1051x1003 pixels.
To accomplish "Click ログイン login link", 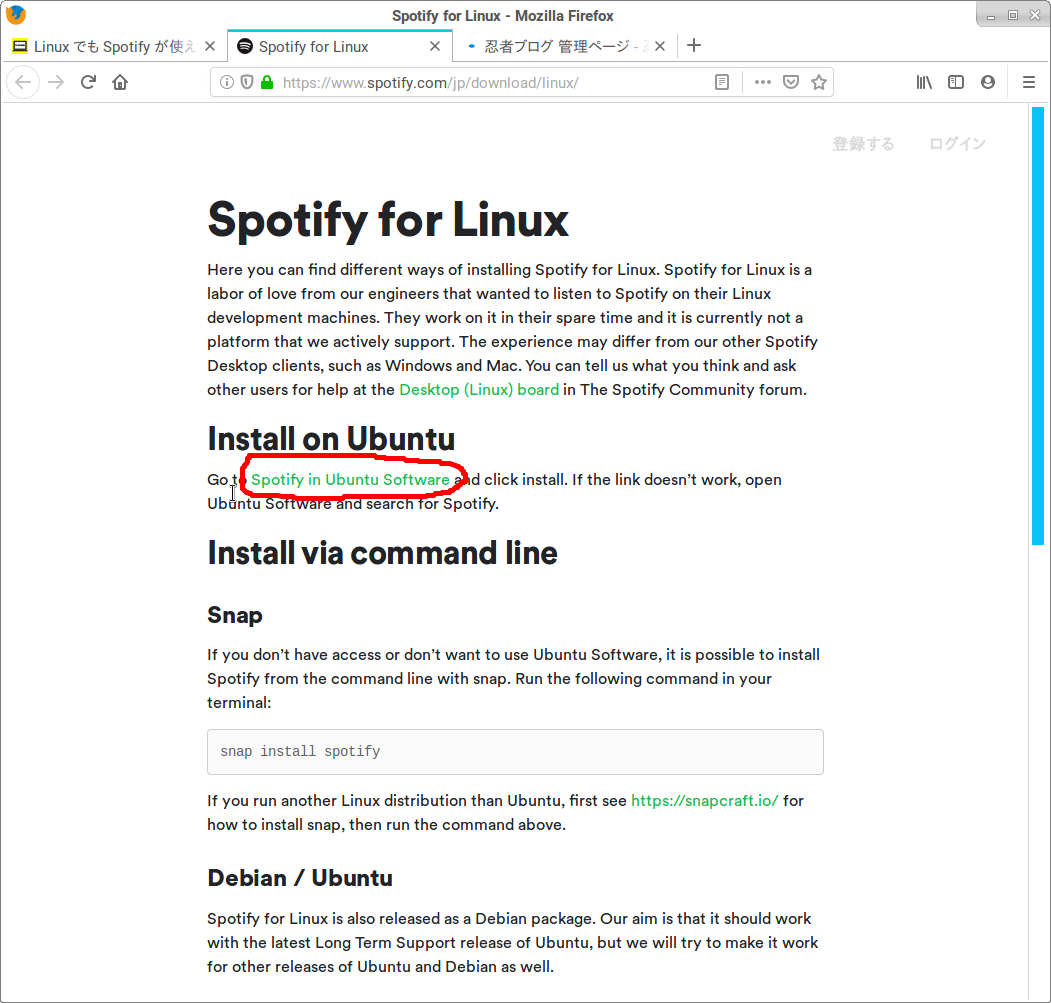I will click(x=957, y=144).
